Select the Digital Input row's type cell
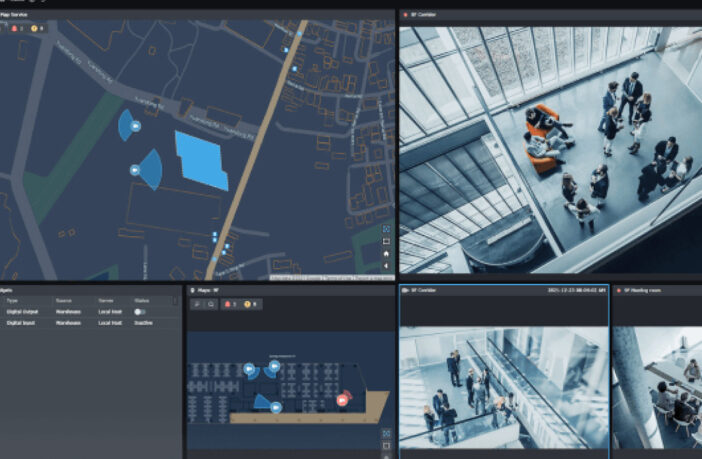Viewport: 702px width, 459px height. [x=21, y=323]
